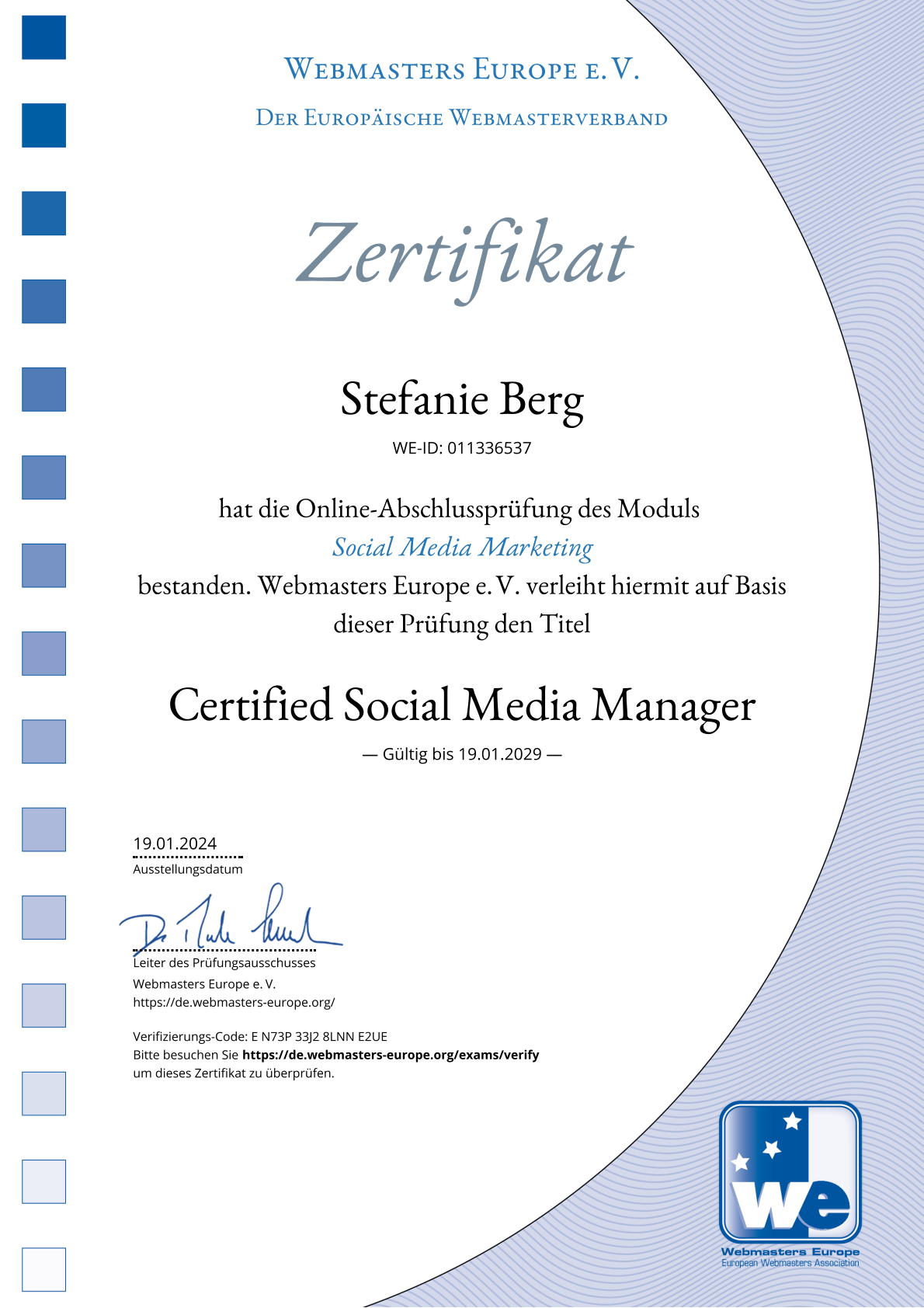Click the handwritten blue signature

tap(229, 922)
